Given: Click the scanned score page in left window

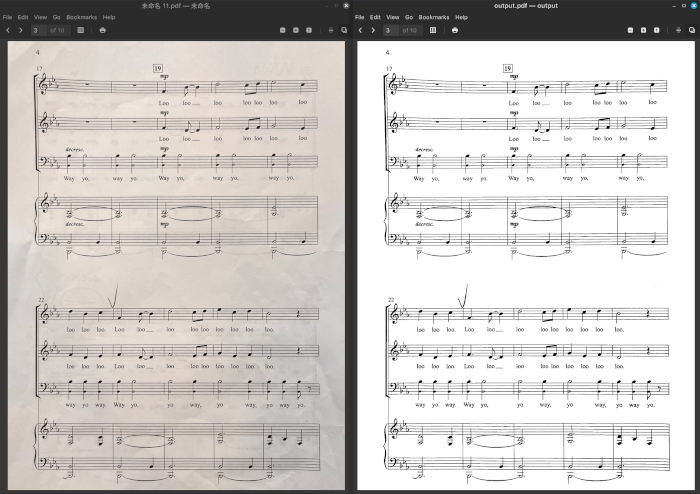Looking at the screenshot, I should (x=176, y=266).
